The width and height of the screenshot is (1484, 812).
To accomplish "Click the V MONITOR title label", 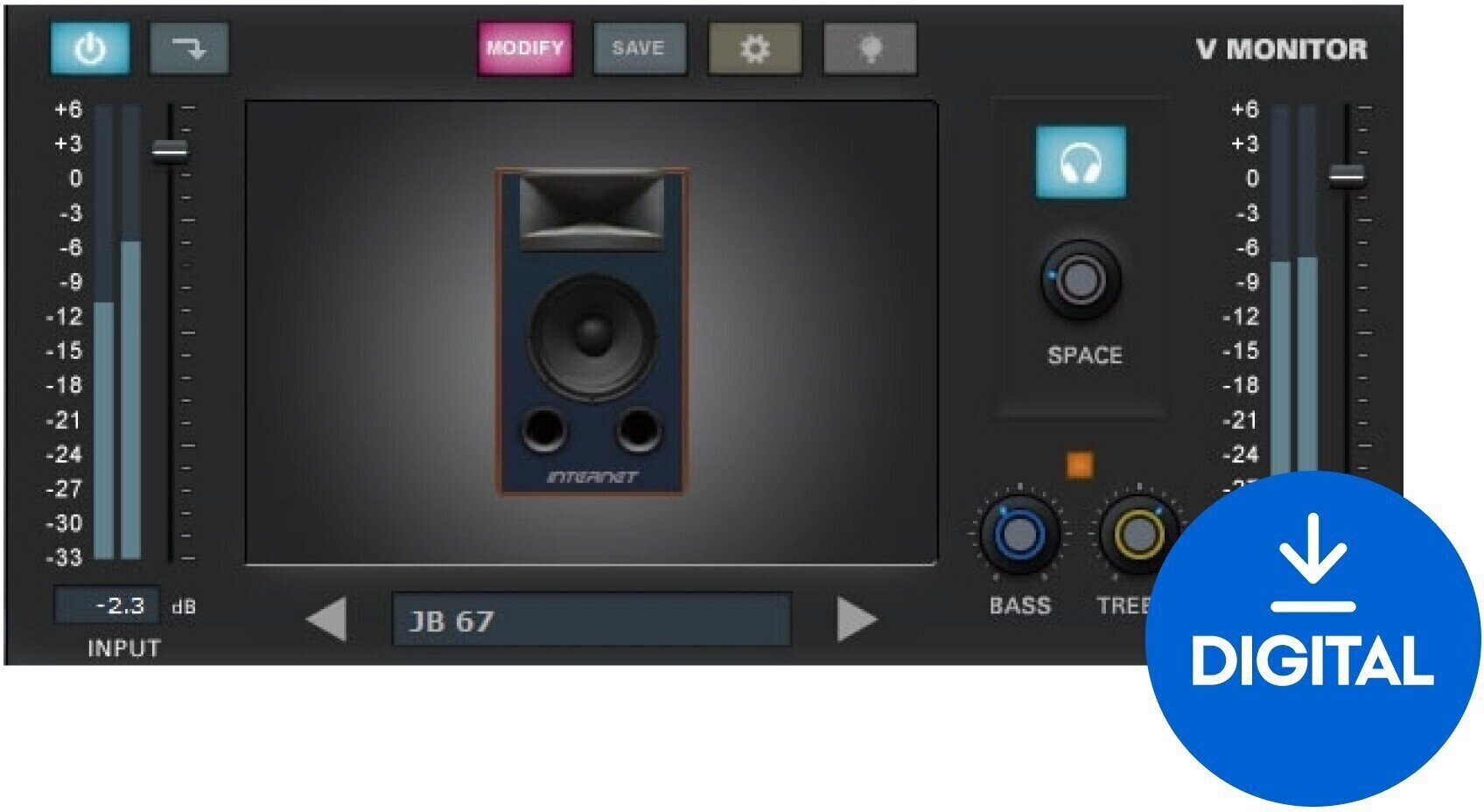I will [1281, 49].
